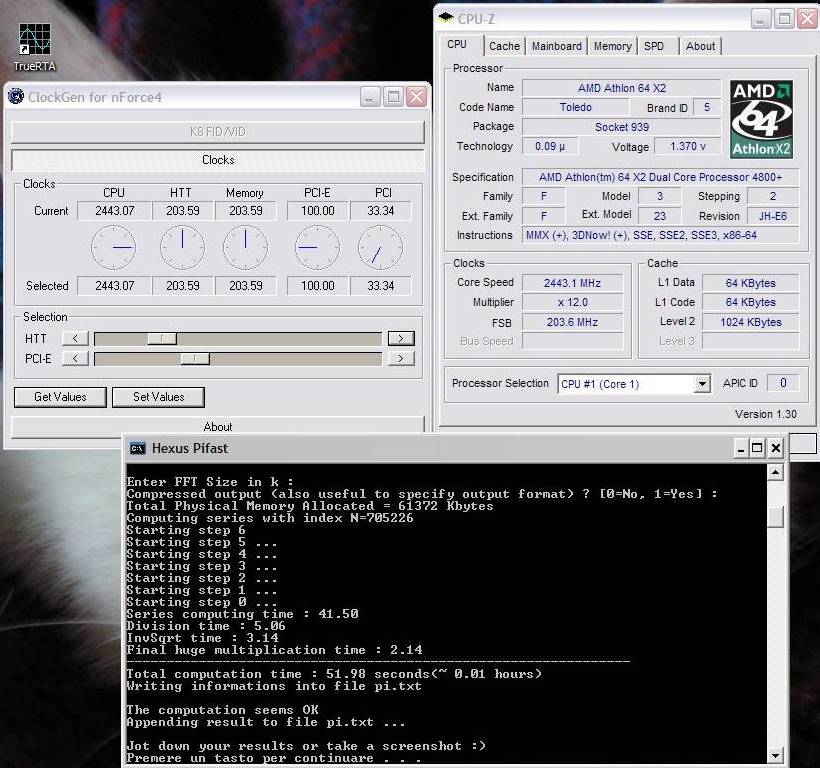Click the AMD Athlon 64 X2 logo
820x768 pixels.
tap(761, 119)
